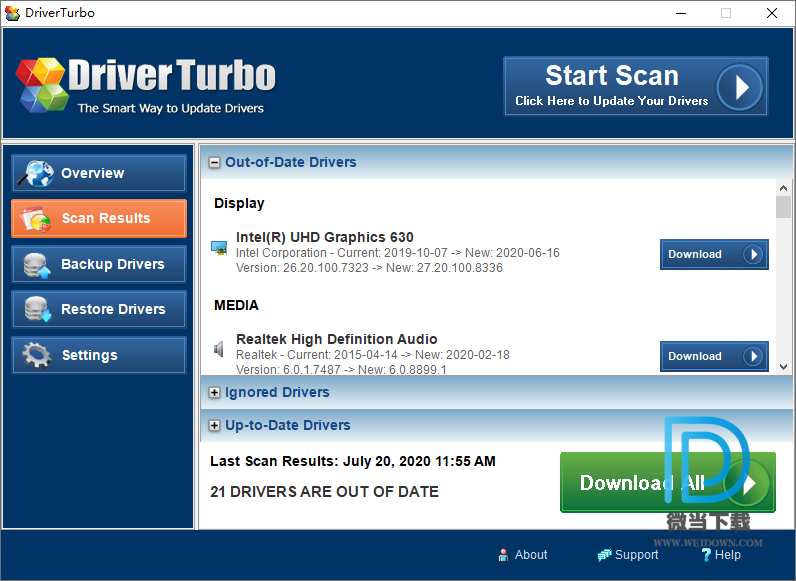
Task: Click the Intel UHD Graphics display icon
Action: coord(219,248)
